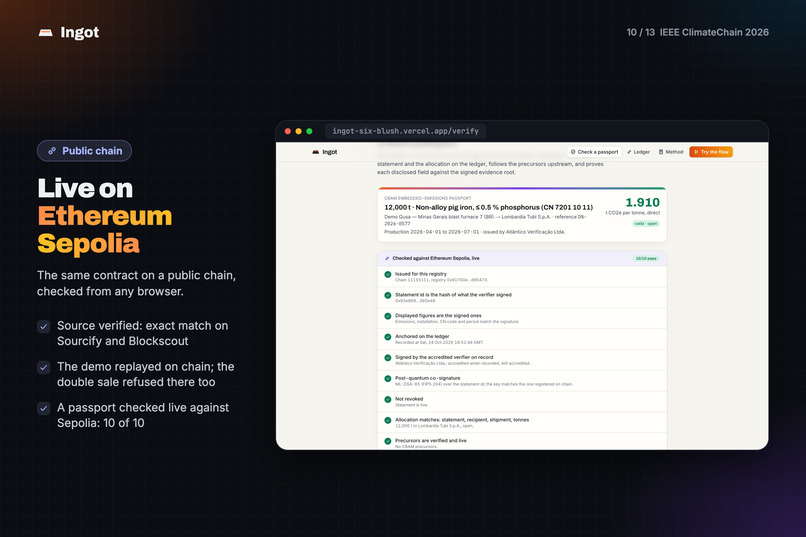
Task: Click the green check beside Anchored on the ledger
Action: [x=388, y=337]
